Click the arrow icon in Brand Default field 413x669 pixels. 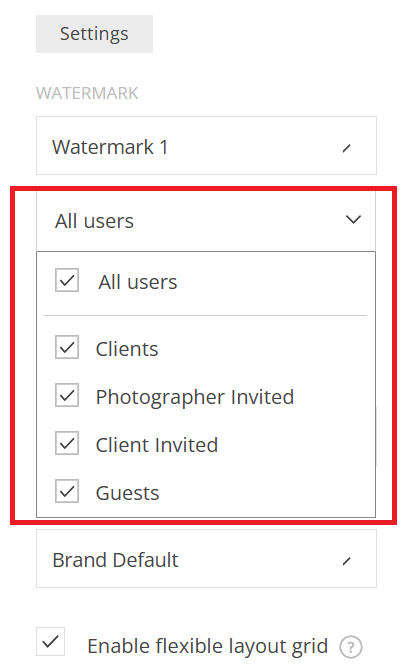(x=346, y=561)
